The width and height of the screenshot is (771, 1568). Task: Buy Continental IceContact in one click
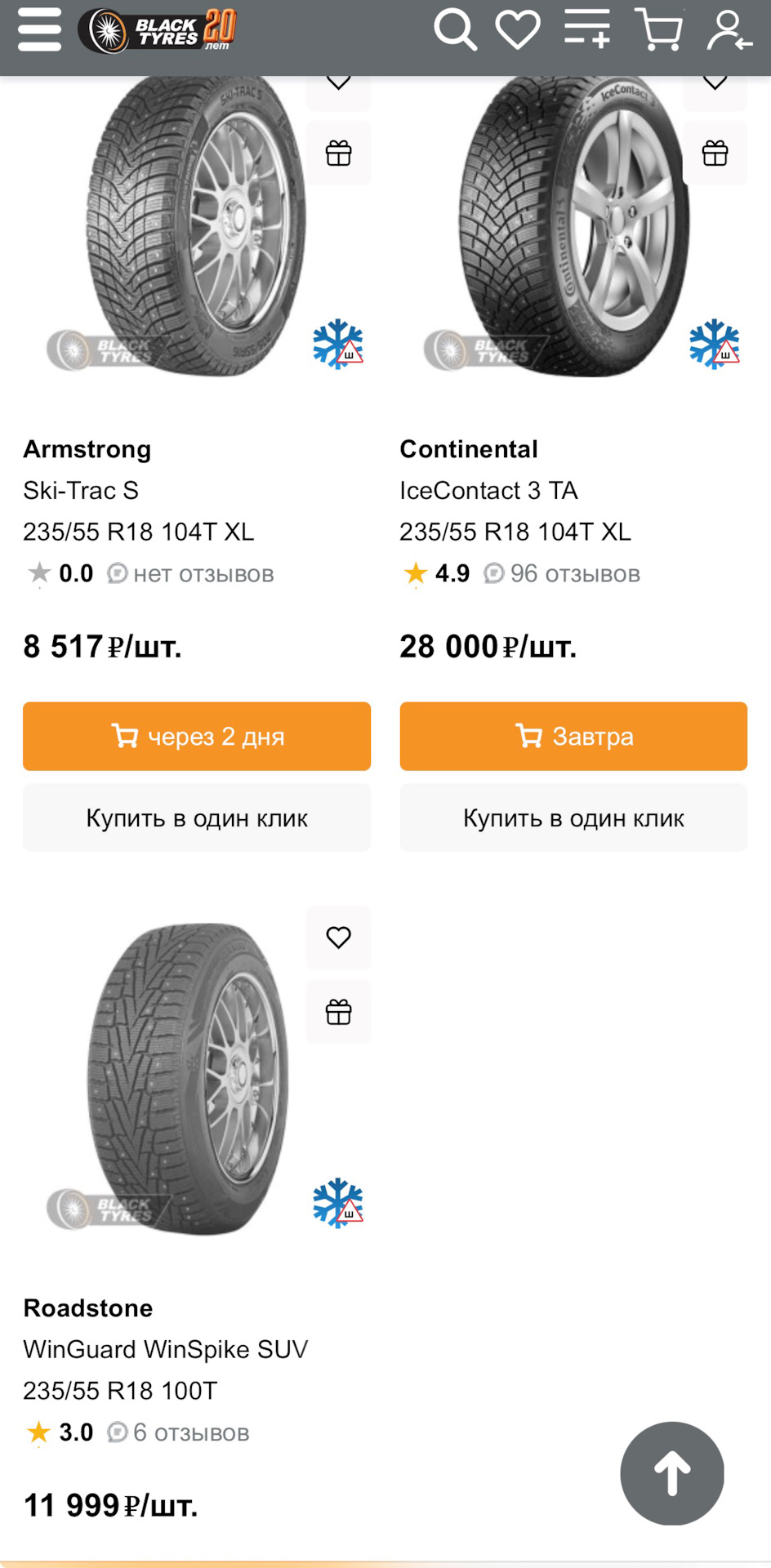tap(573, 817)
